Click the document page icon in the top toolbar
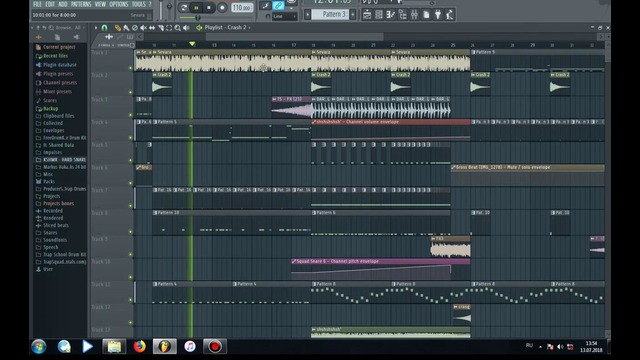Viewport: 640px width, 360px height. pyautogui.click(x=426, y=15)
